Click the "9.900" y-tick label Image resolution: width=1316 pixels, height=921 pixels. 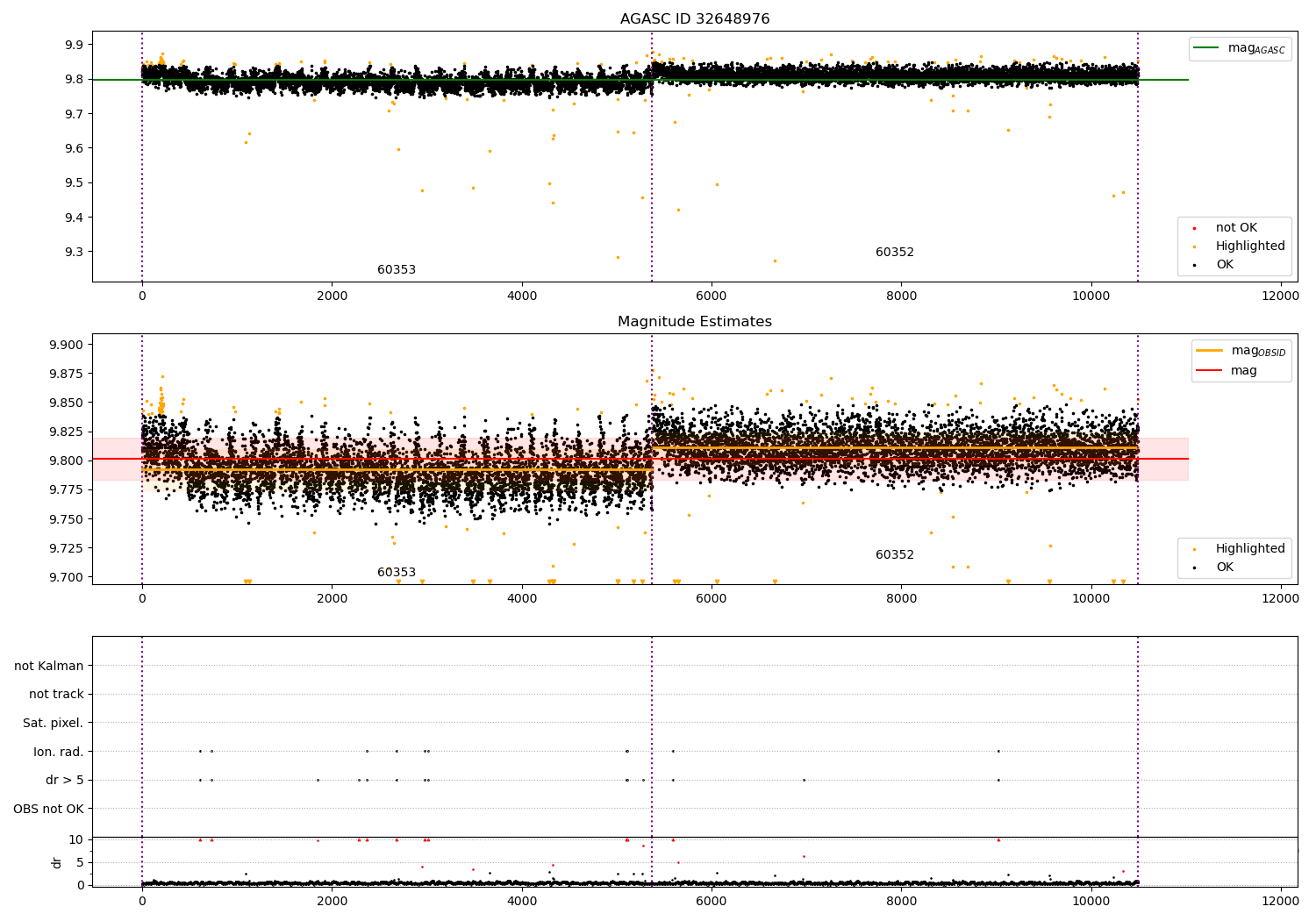tap(67, 345)
